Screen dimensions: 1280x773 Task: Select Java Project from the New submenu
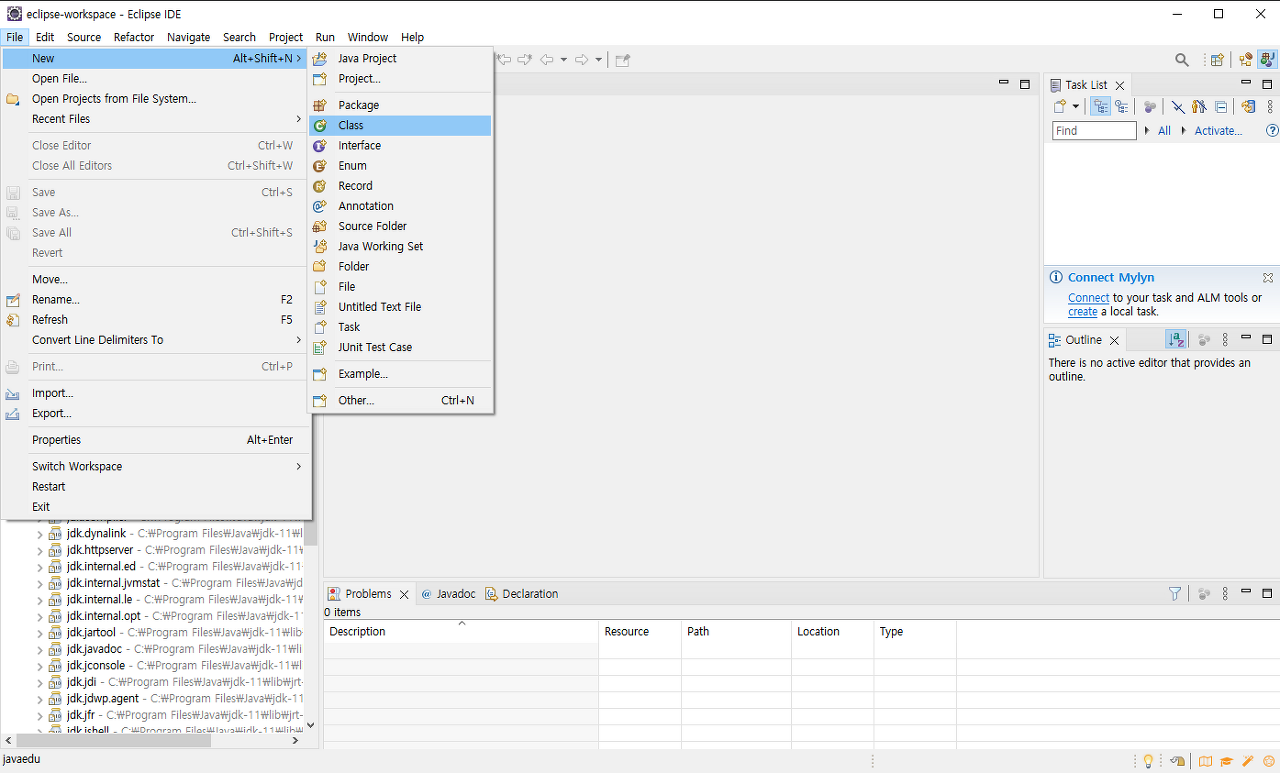(400, 58)
